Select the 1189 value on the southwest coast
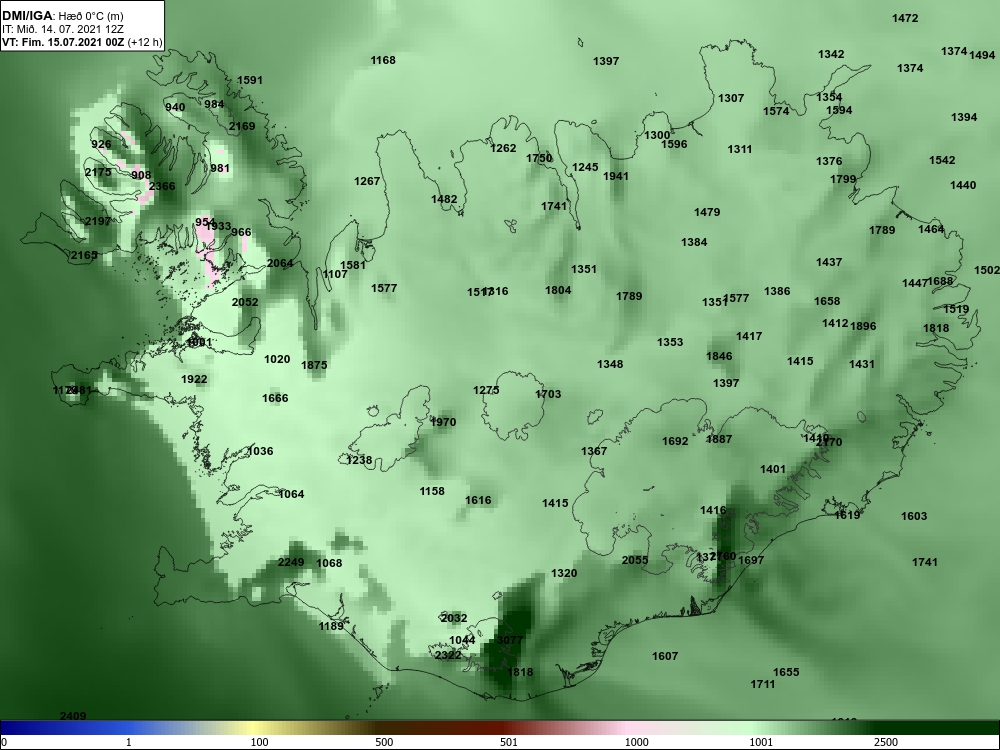1000x750 pixels. (331, 626)
